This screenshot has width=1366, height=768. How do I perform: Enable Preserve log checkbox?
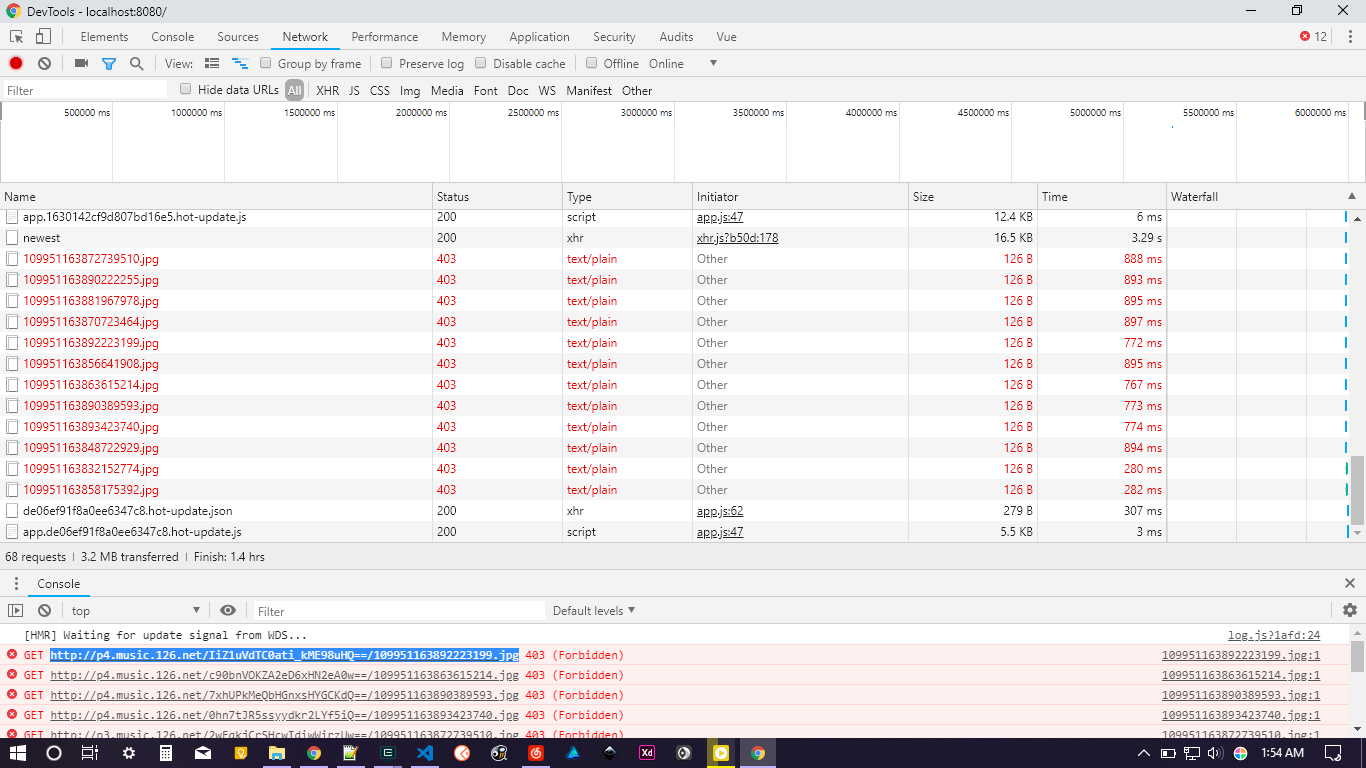387,63
